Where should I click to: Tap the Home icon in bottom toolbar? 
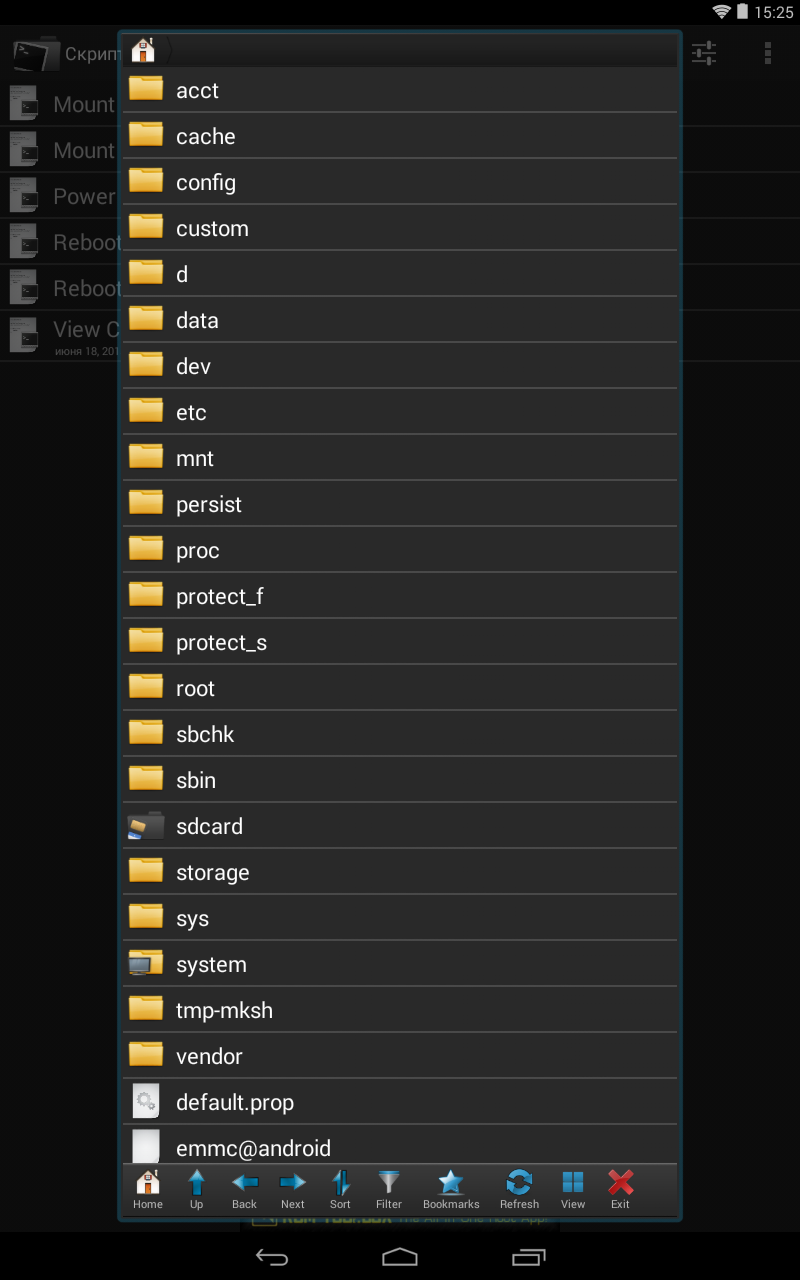point(148,1189)
